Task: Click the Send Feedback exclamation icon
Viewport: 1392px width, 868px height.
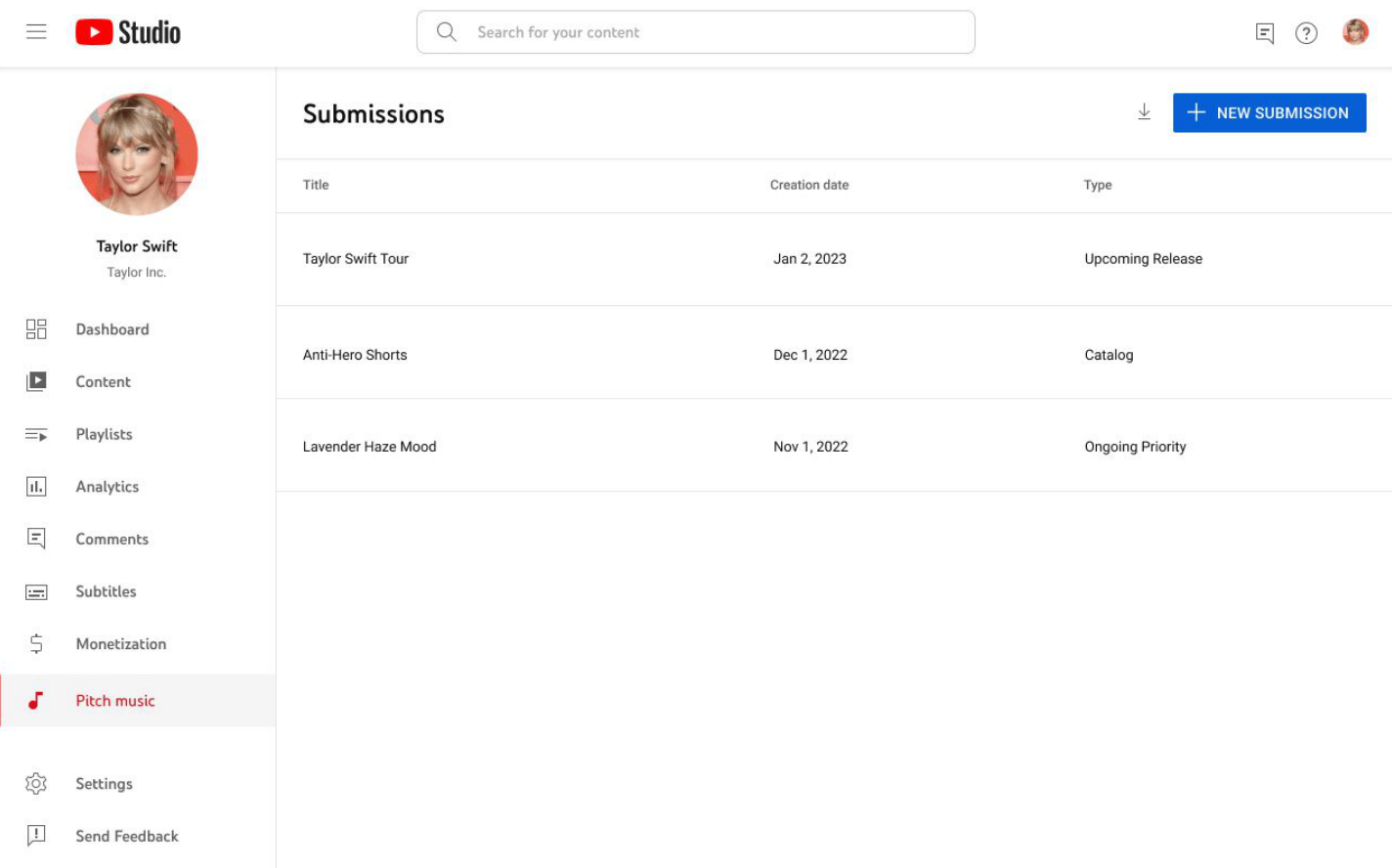Action: click(36, 836)
